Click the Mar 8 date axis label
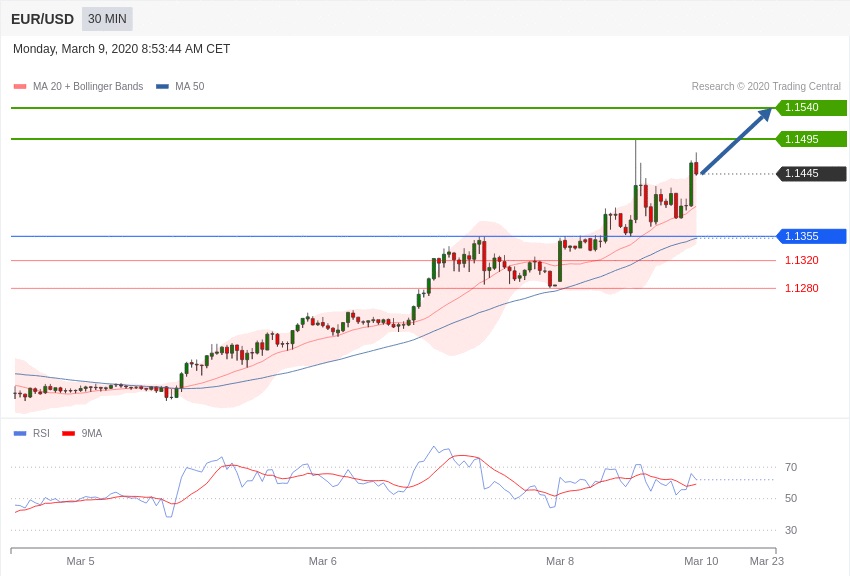Screen dimensions: 850x576 (560, 561)
